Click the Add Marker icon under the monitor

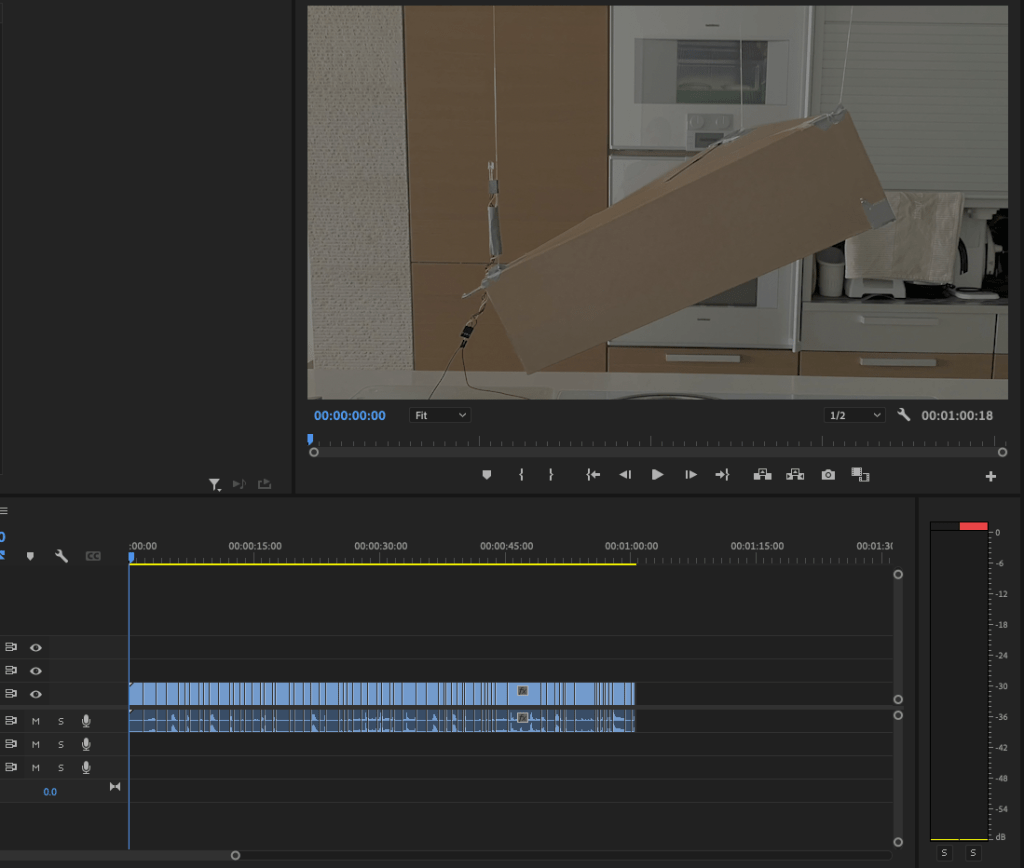pos(487,475)
